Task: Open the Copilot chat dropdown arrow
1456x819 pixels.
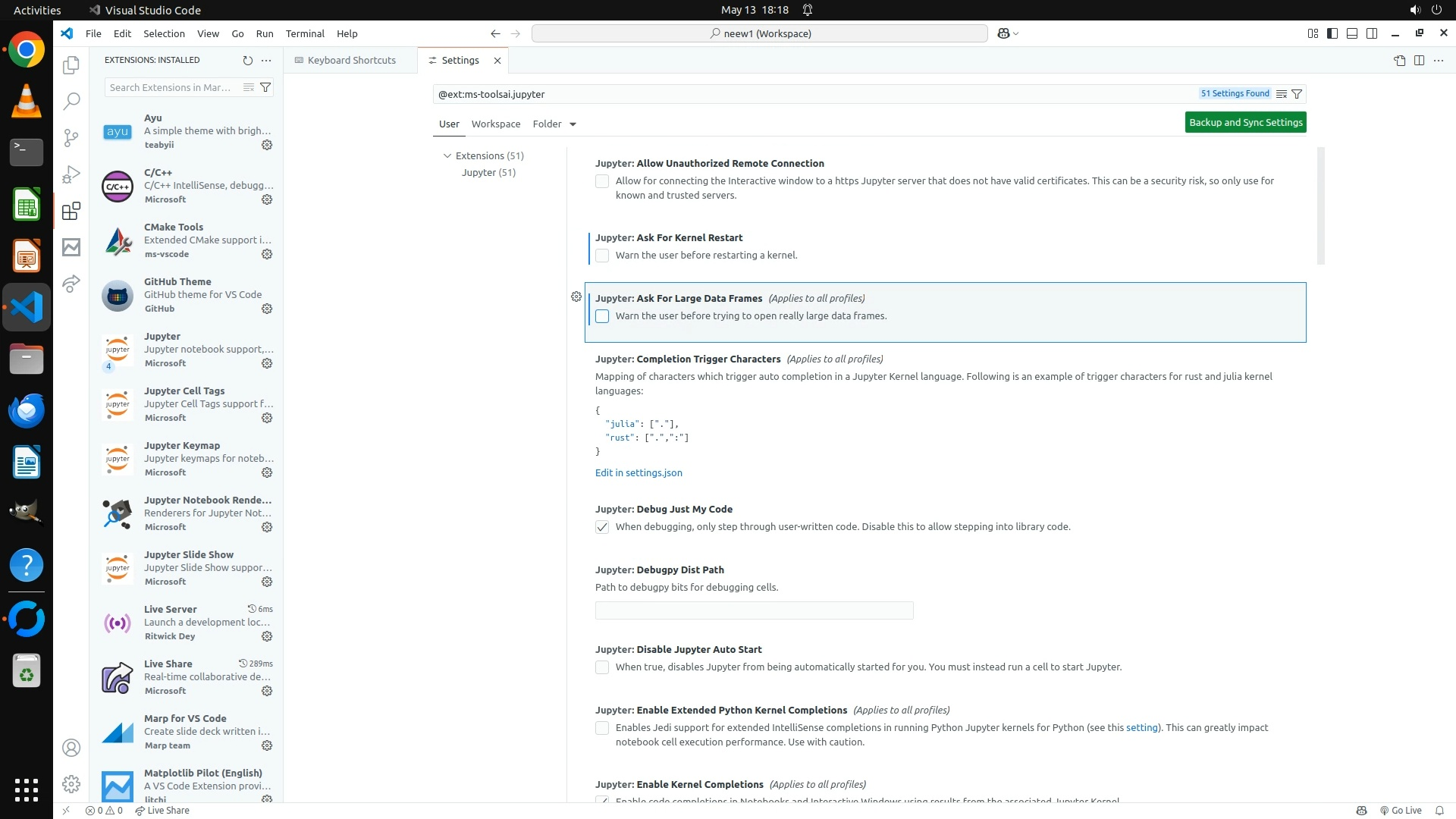Action: 1016,33
